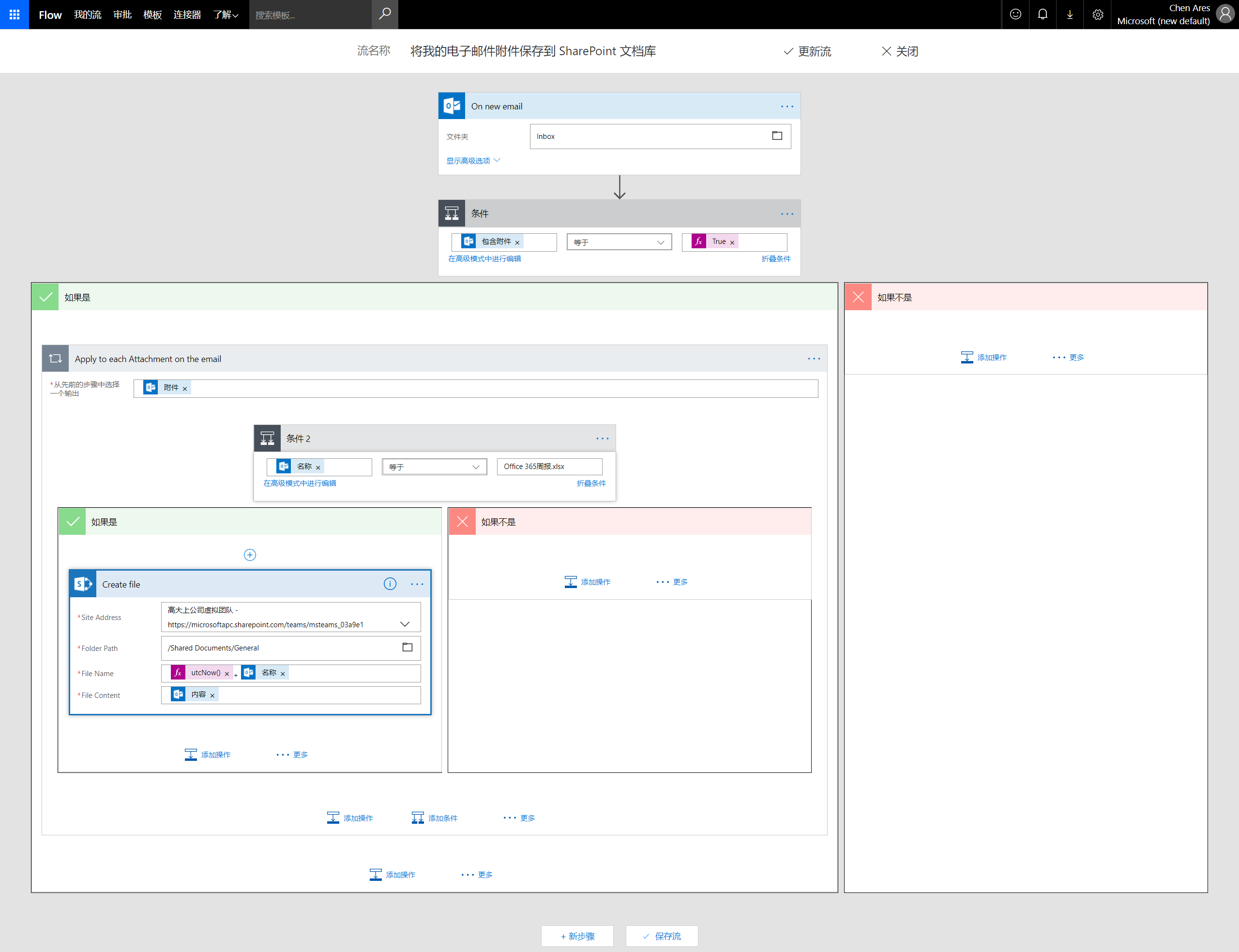Click the search magnifier icon

point(385,14)
